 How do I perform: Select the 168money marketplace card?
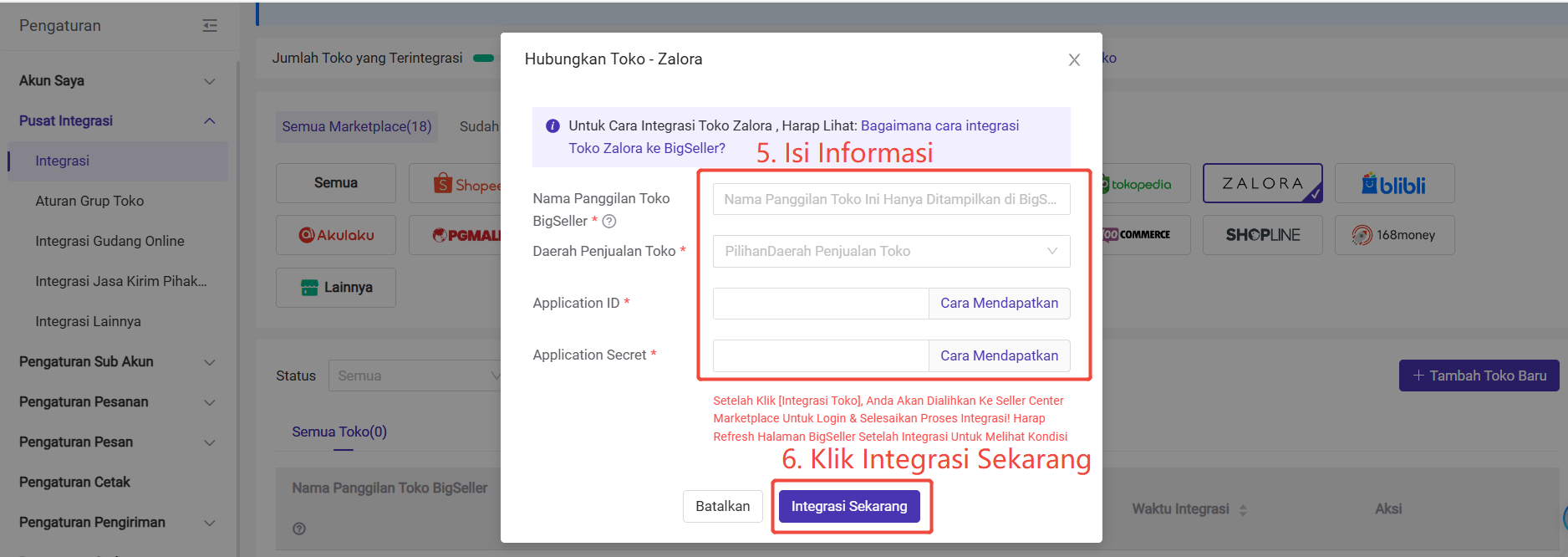[1394, 235]
